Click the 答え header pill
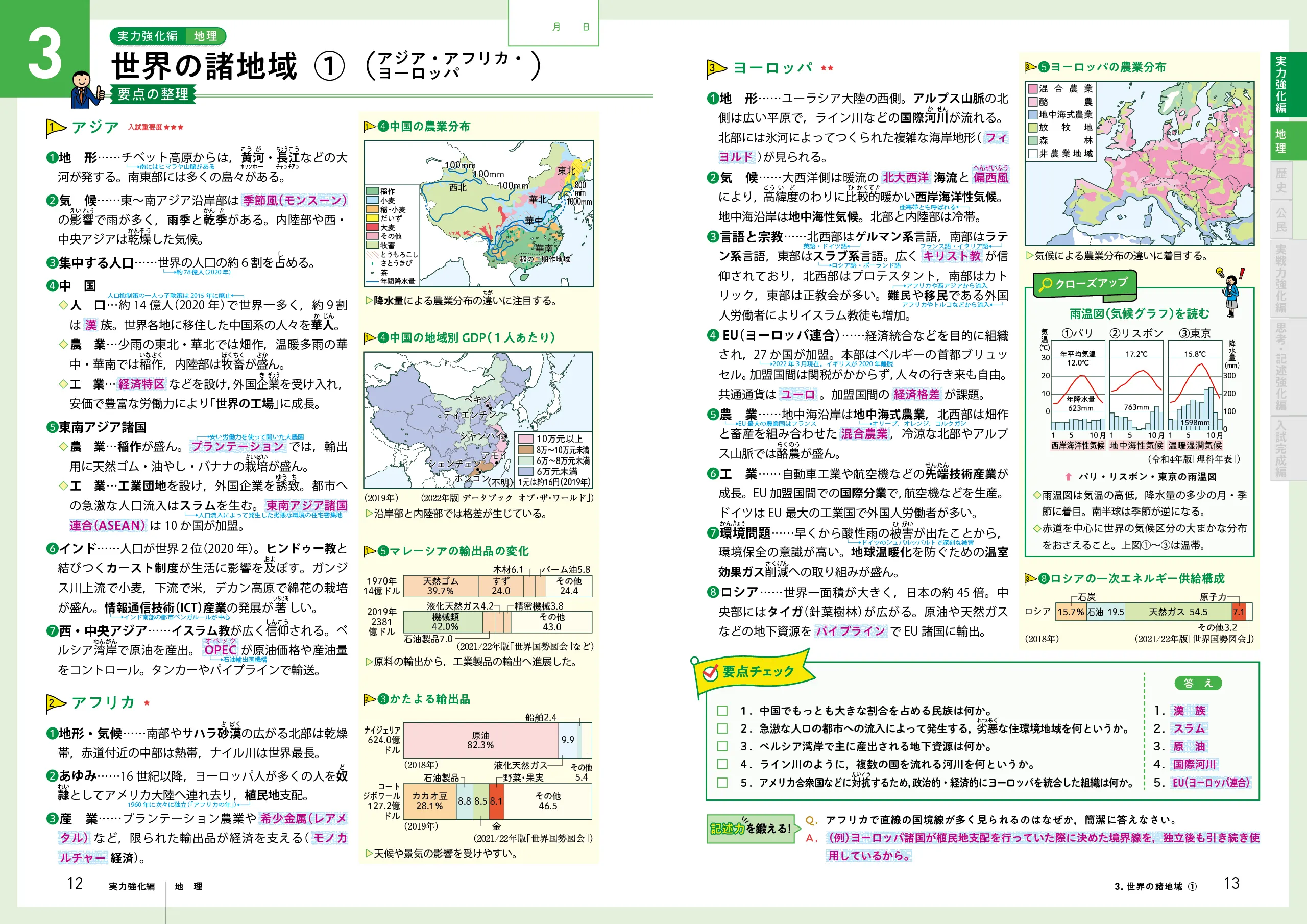 [x=1198, y=683]
